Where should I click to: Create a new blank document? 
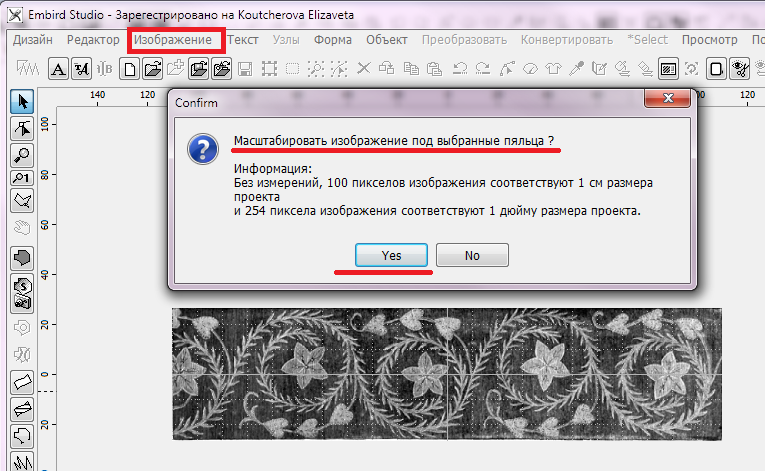[x=129, y=69]
